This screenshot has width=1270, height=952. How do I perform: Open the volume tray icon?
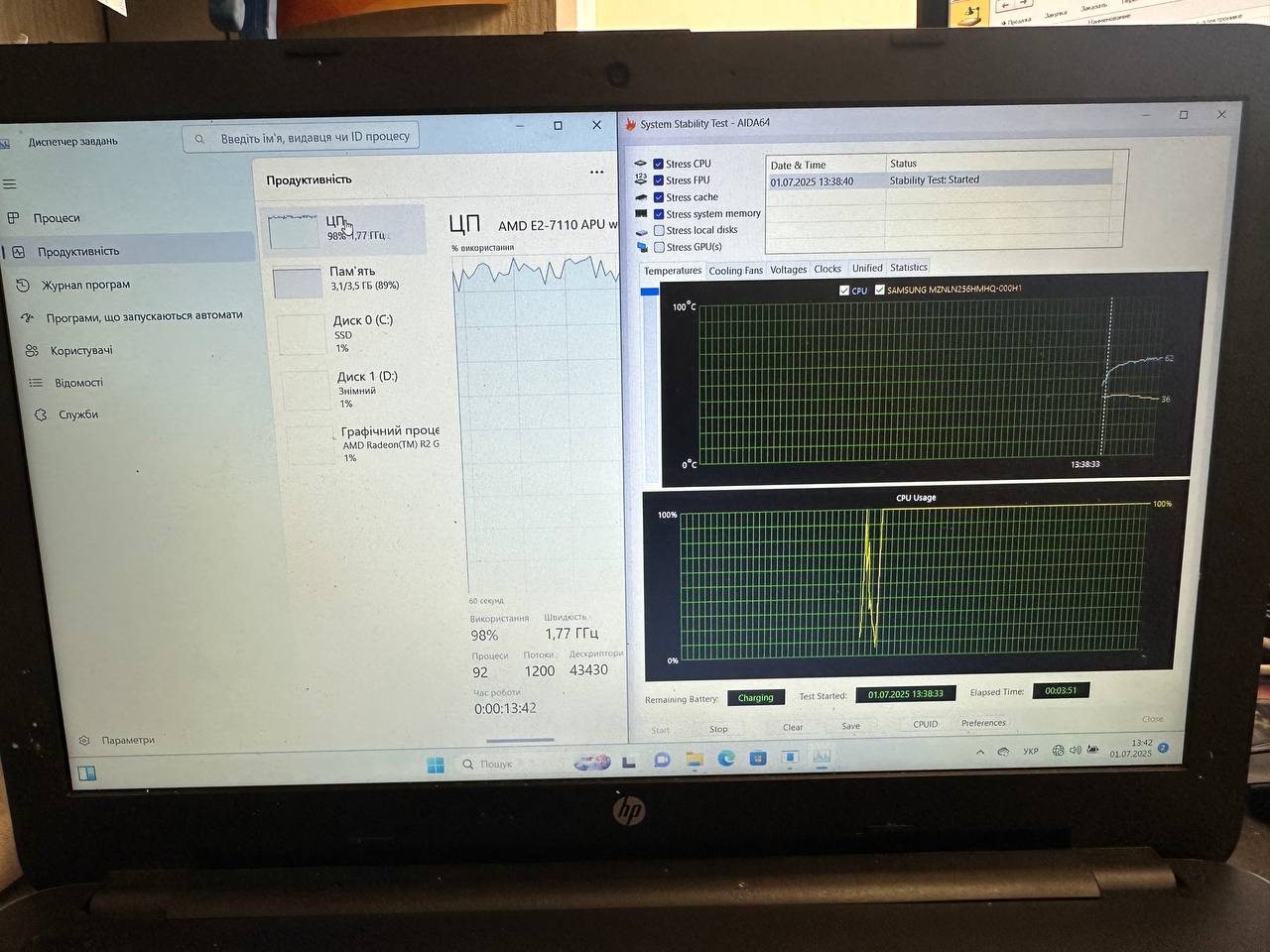(x=1076, y=751)
